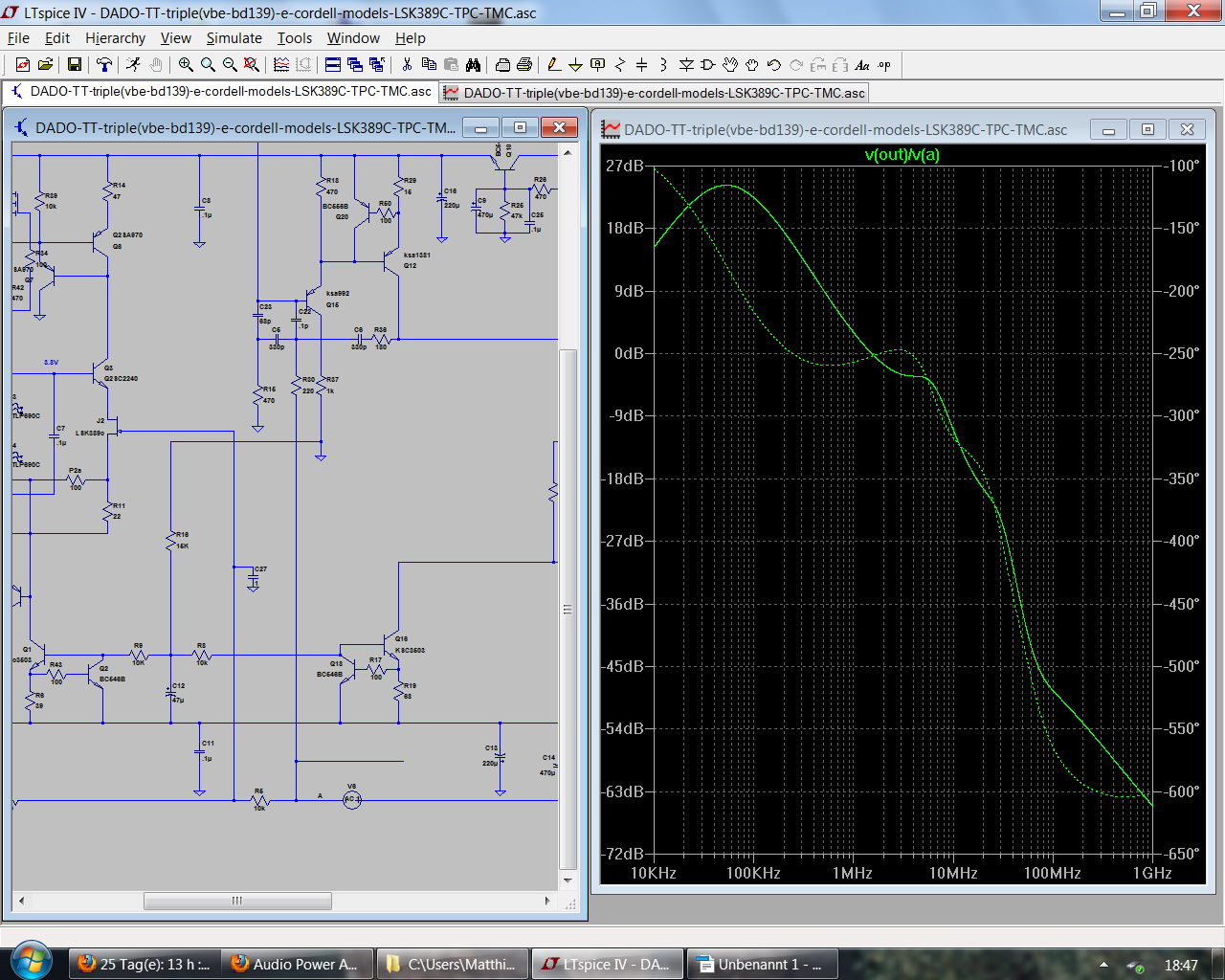Click the Copy toolbar icon
The width and height of the screenshot is (1225, 980).
pos(429,64)
